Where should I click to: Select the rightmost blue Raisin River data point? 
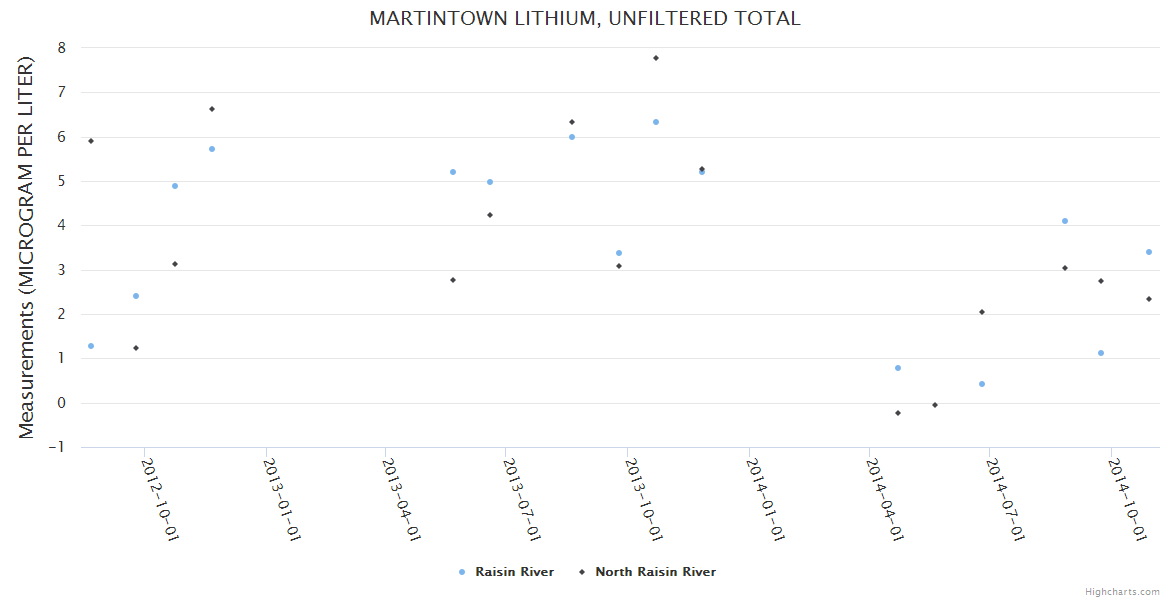coord(1149,252)
